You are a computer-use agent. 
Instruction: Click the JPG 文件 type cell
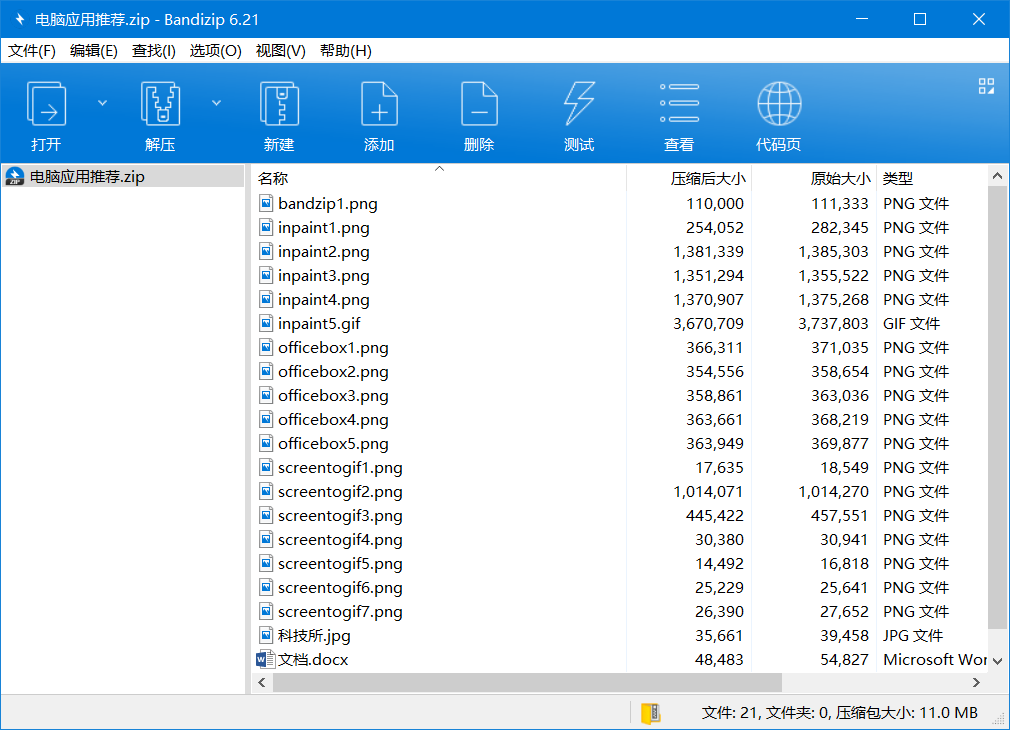click(913, 635)
